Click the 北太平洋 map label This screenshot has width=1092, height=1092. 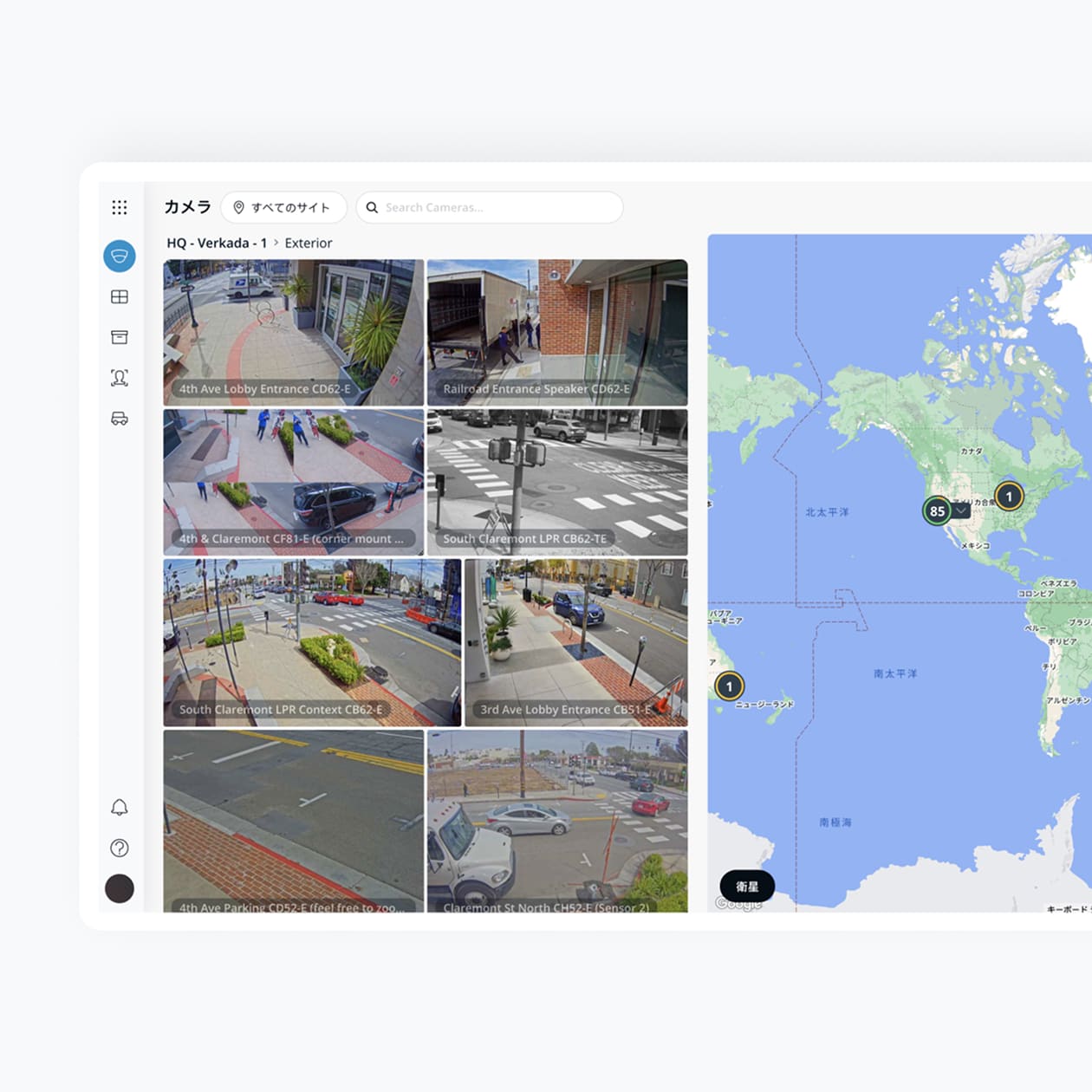pos(827,512)
